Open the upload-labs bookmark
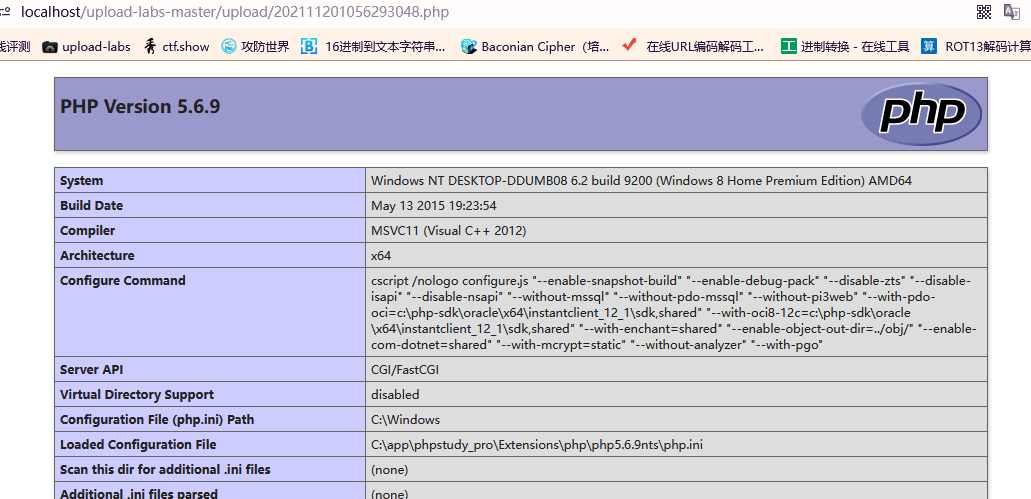 tap(86, 47)
